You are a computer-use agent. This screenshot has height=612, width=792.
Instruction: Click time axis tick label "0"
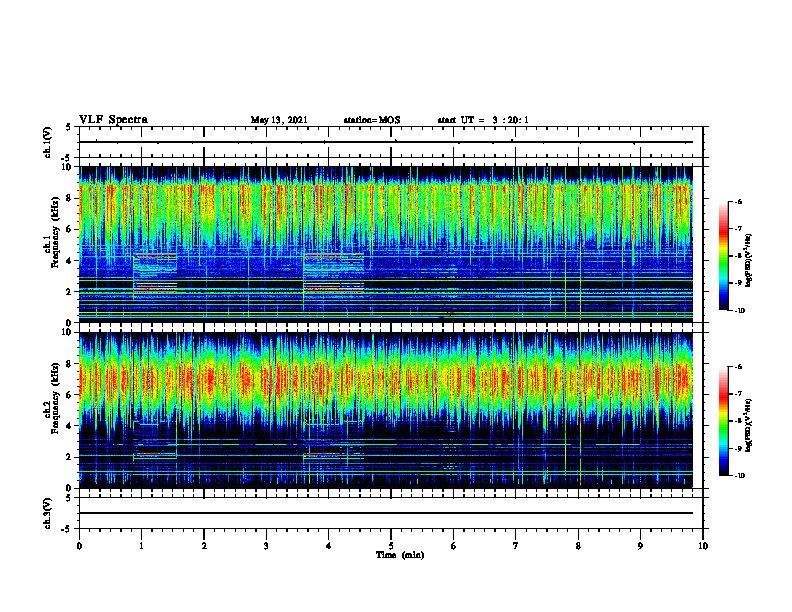[x=79, y=546]
